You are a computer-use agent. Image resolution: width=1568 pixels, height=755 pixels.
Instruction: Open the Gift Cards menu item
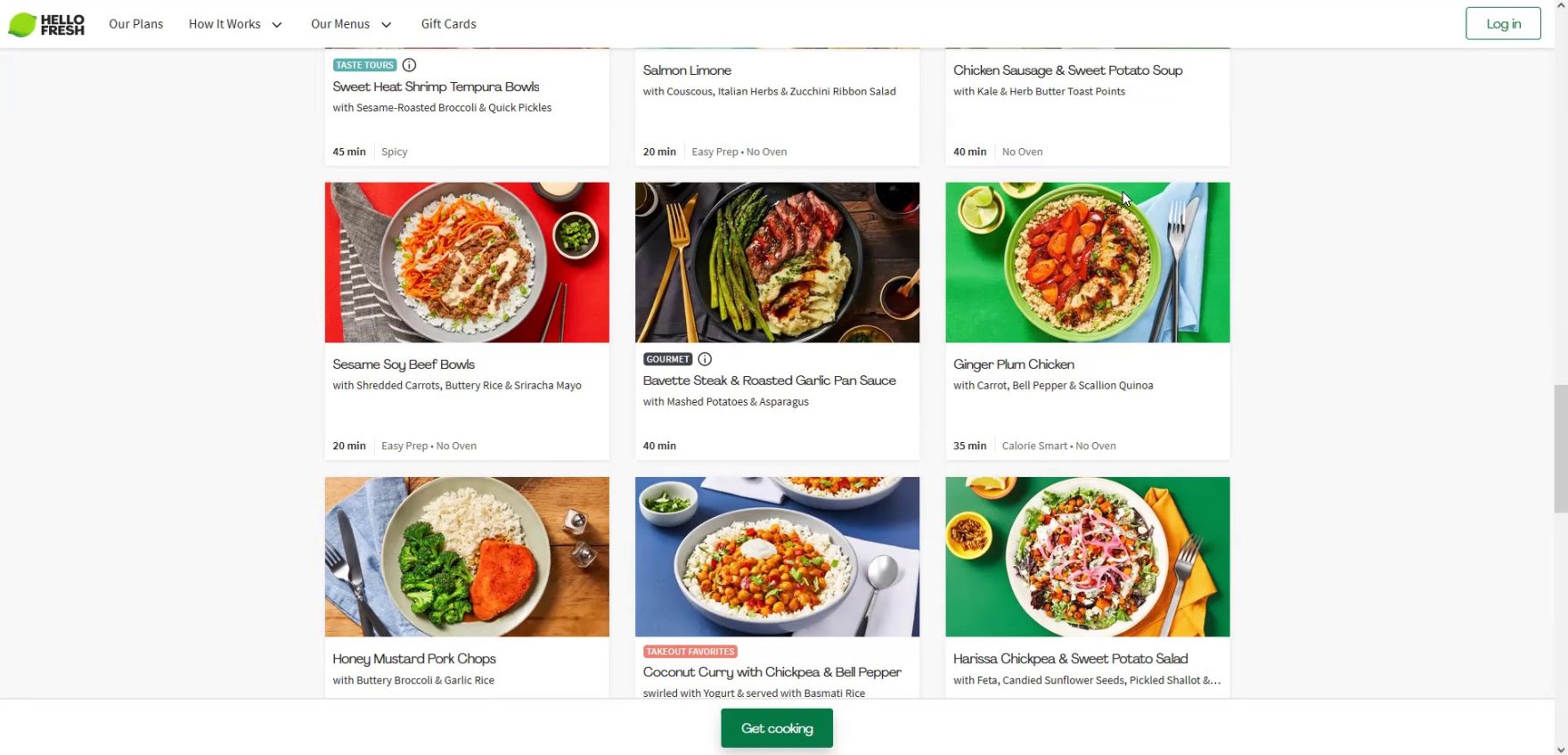(448, 24)
